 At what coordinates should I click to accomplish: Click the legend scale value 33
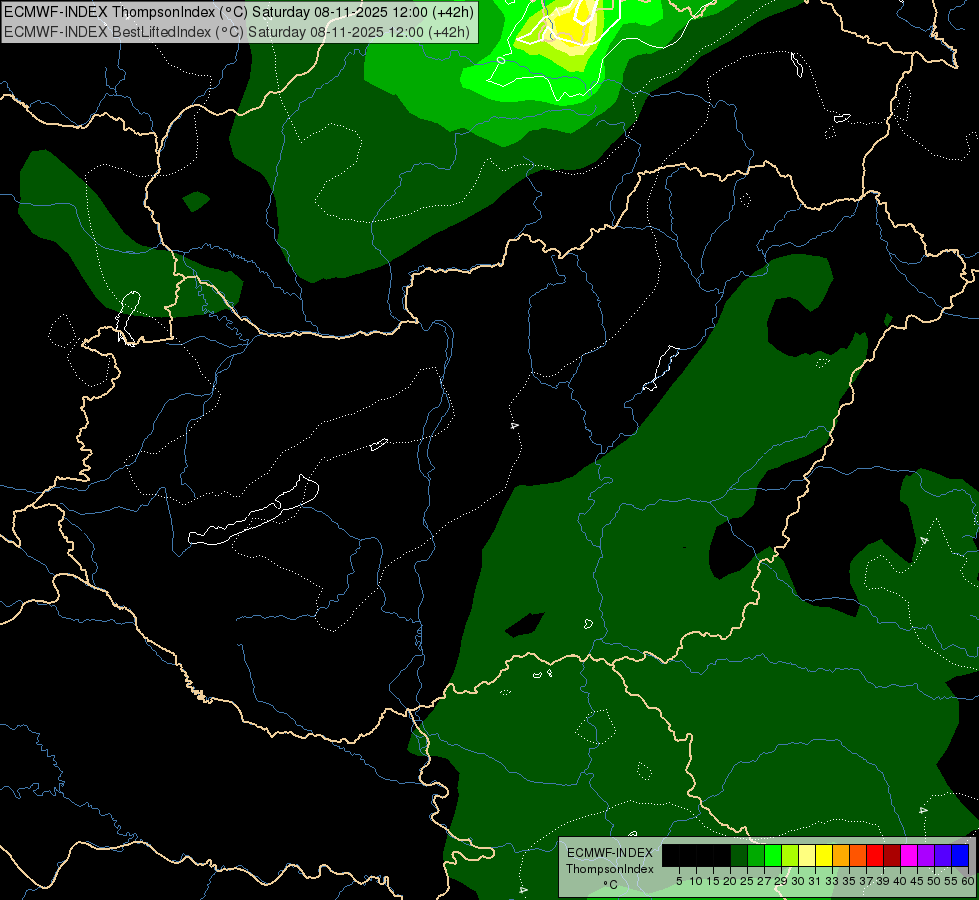832,881
